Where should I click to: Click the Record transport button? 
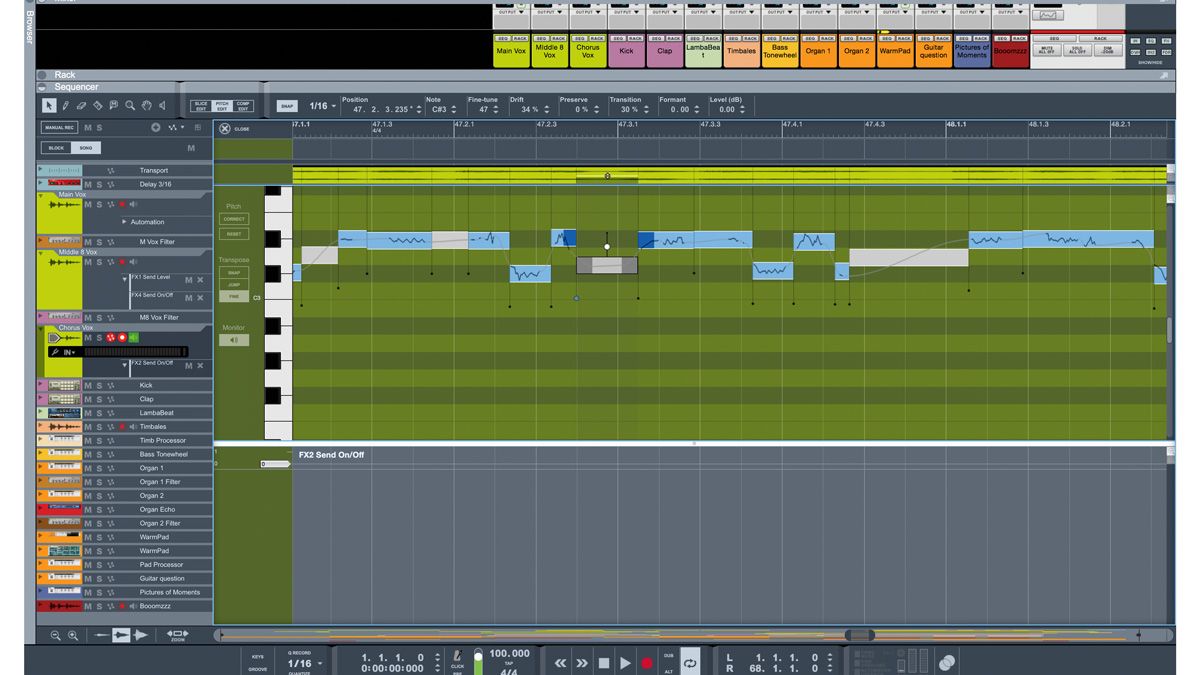[x=647, y=662]
